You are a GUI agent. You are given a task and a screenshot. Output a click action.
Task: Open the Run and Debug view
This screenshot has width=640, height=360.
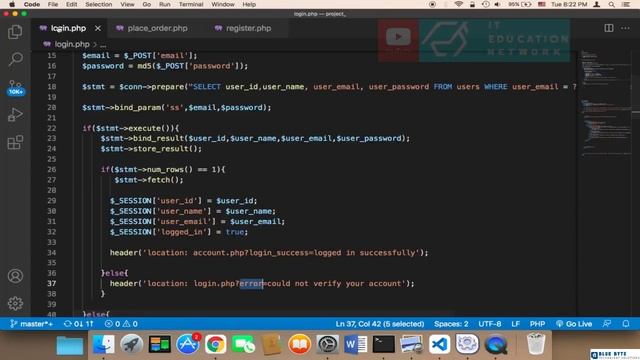[15, 115]
